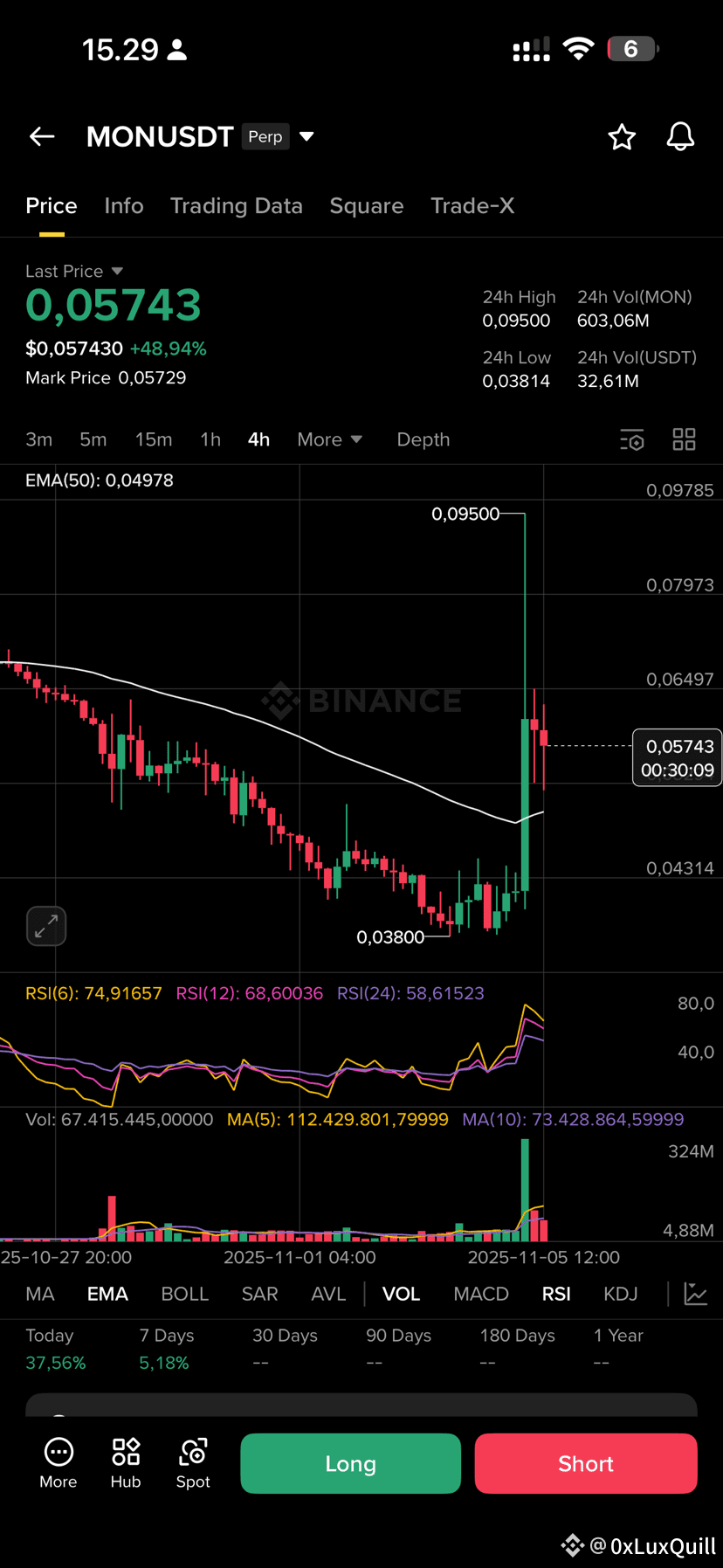Open price alert bell icon
Screen dimensions: 723x1568
(x=680, y=137)
